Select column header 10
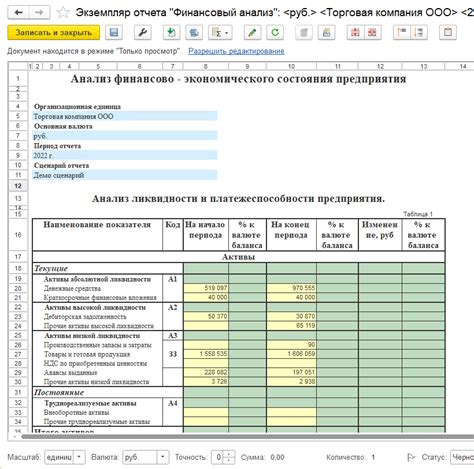 291,66
